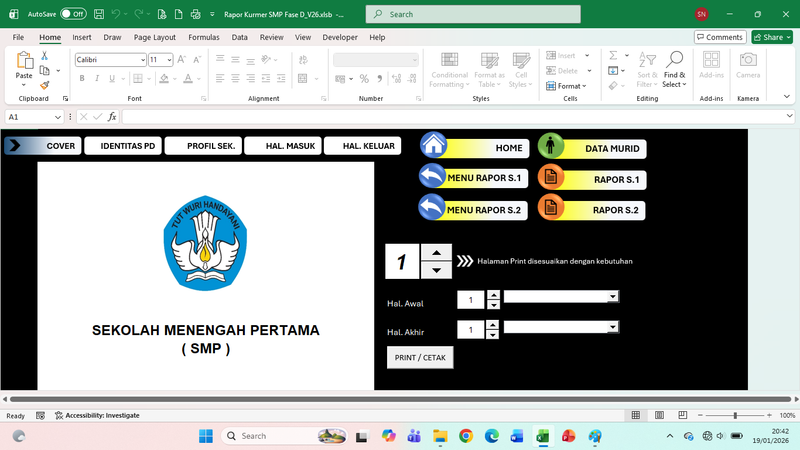The image size is (800, 450).
Task: Open Excel from the taskbar
Action: click(x=542, y=436)
